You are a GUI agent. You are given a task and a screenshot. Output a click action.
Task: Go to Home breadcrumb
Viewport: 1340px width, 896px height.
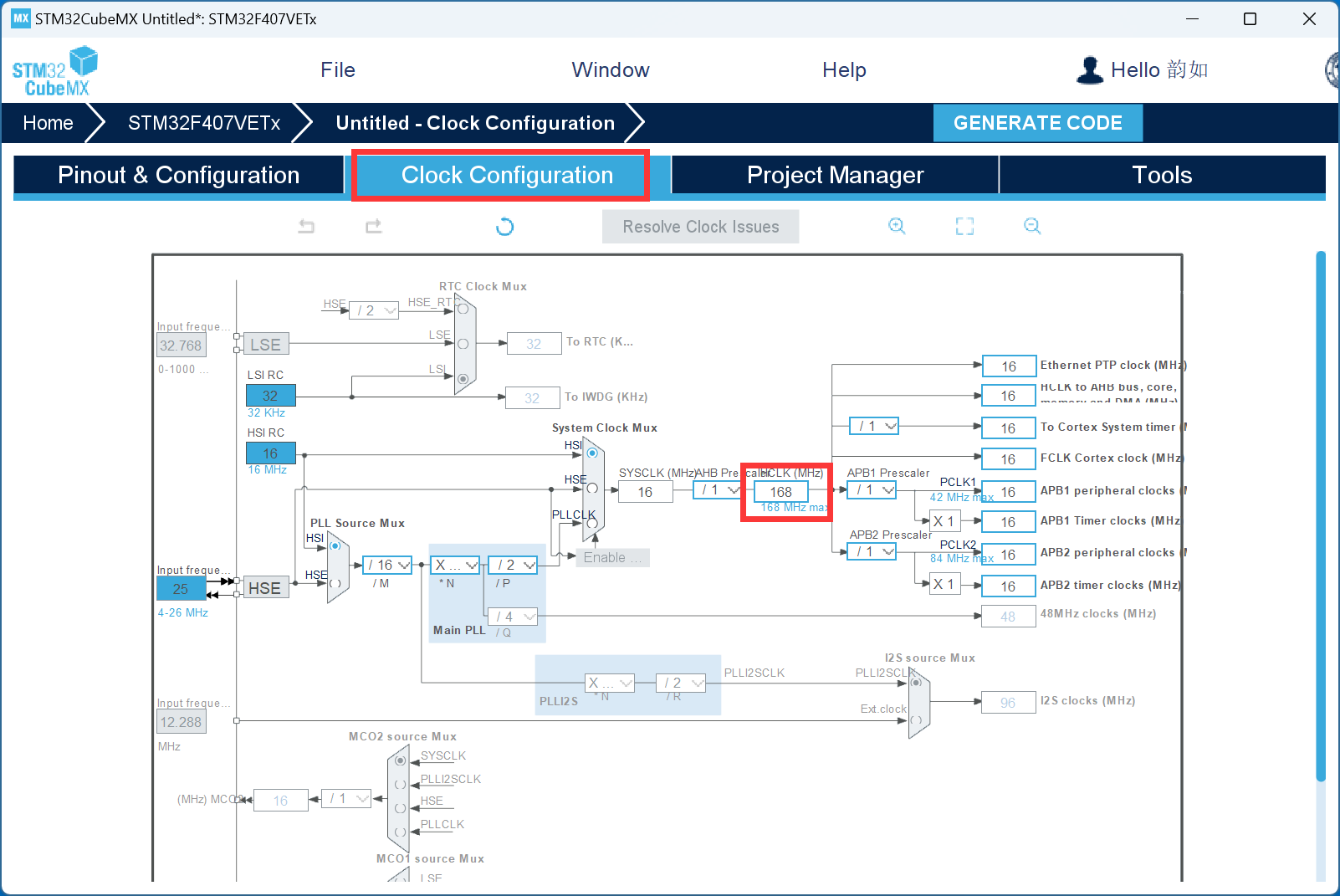(x=48, y=123)
